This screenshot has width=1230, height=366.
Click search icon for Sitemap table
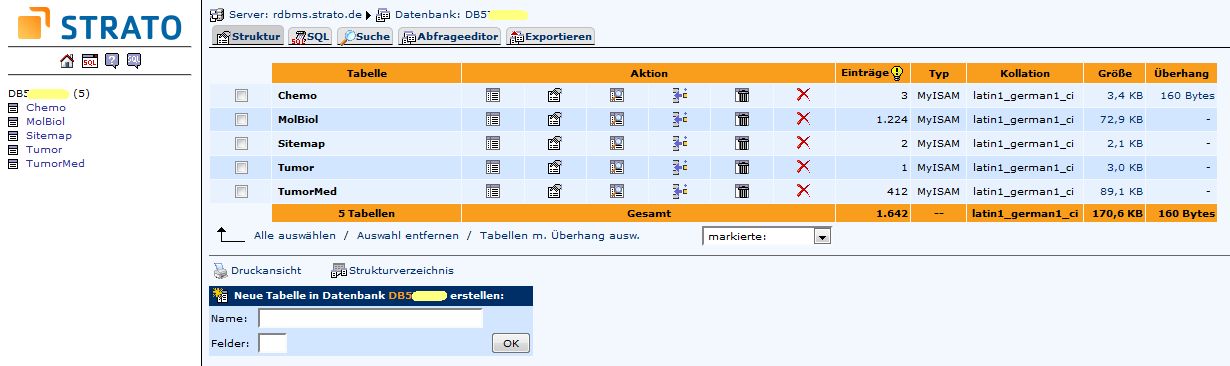coord(617,143)
